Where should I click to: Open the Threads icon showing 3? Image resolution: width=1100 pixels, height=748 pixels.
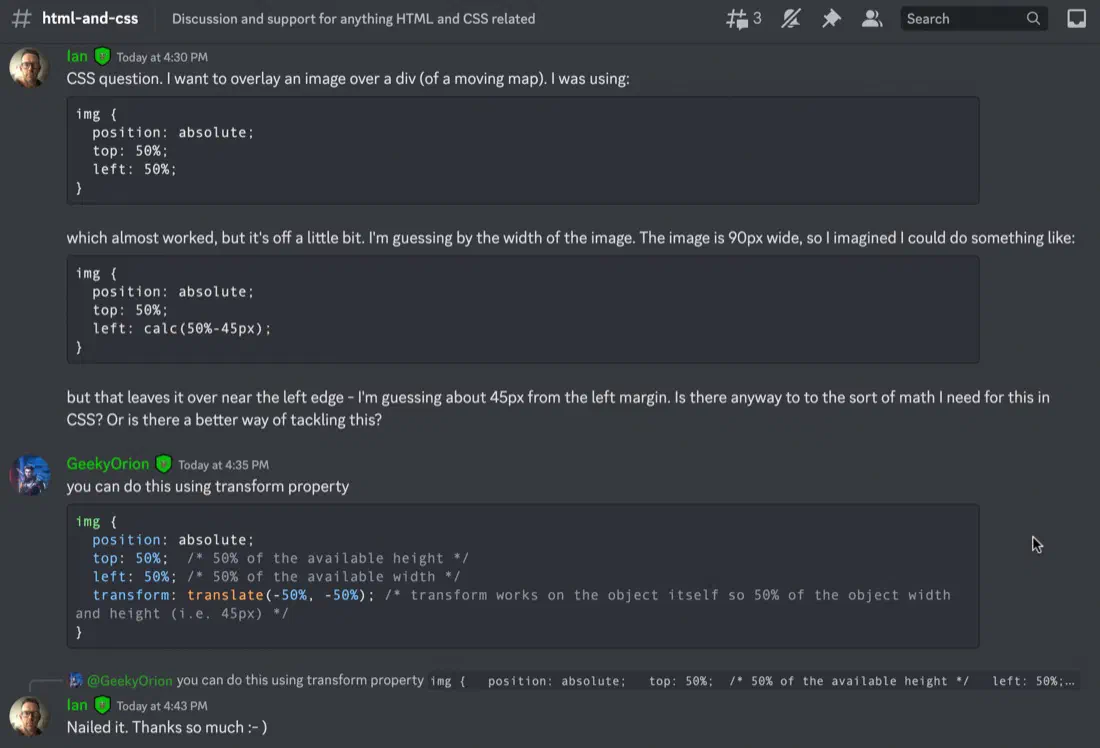(742, 19)
